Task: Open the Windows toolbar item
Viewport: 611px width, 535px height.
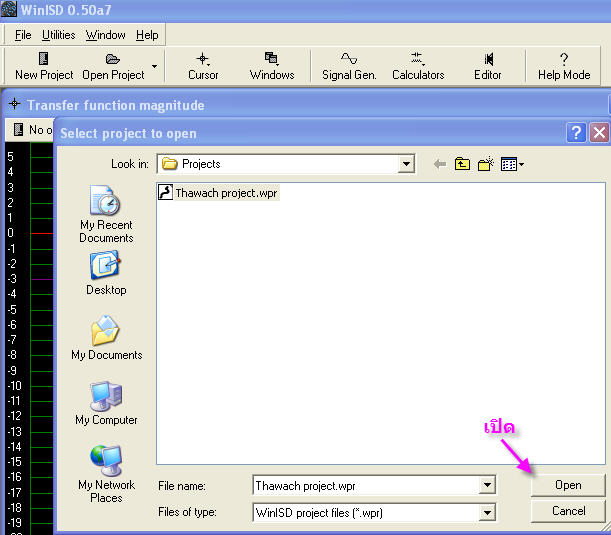Action: pyautogui.click(x=272, y=66)
